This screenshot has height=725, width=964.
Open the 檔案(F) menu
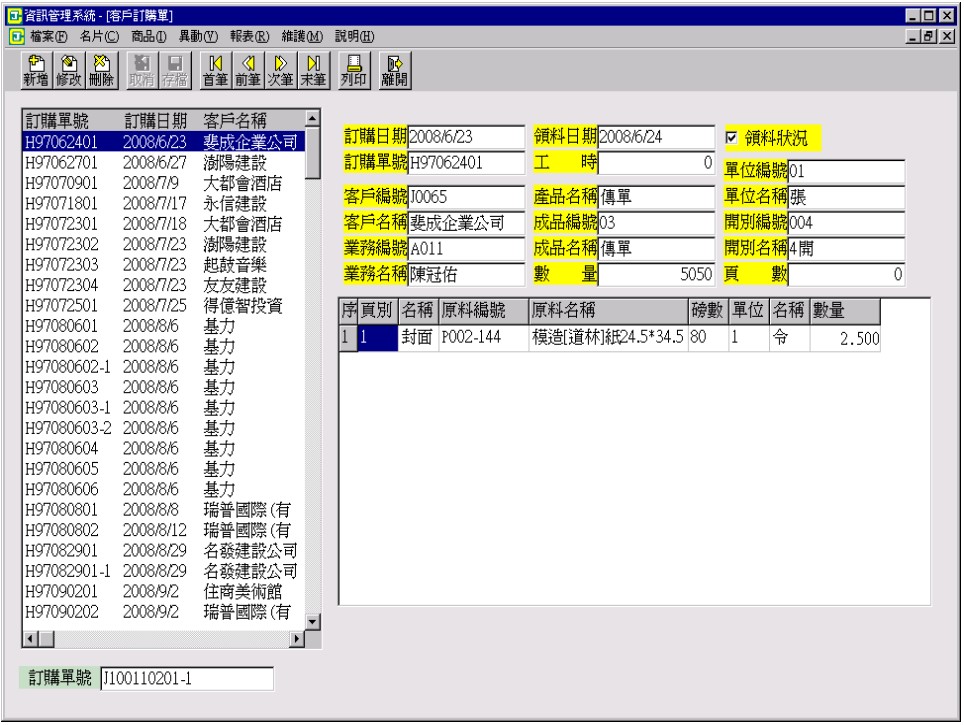click(x=49, y=36)
